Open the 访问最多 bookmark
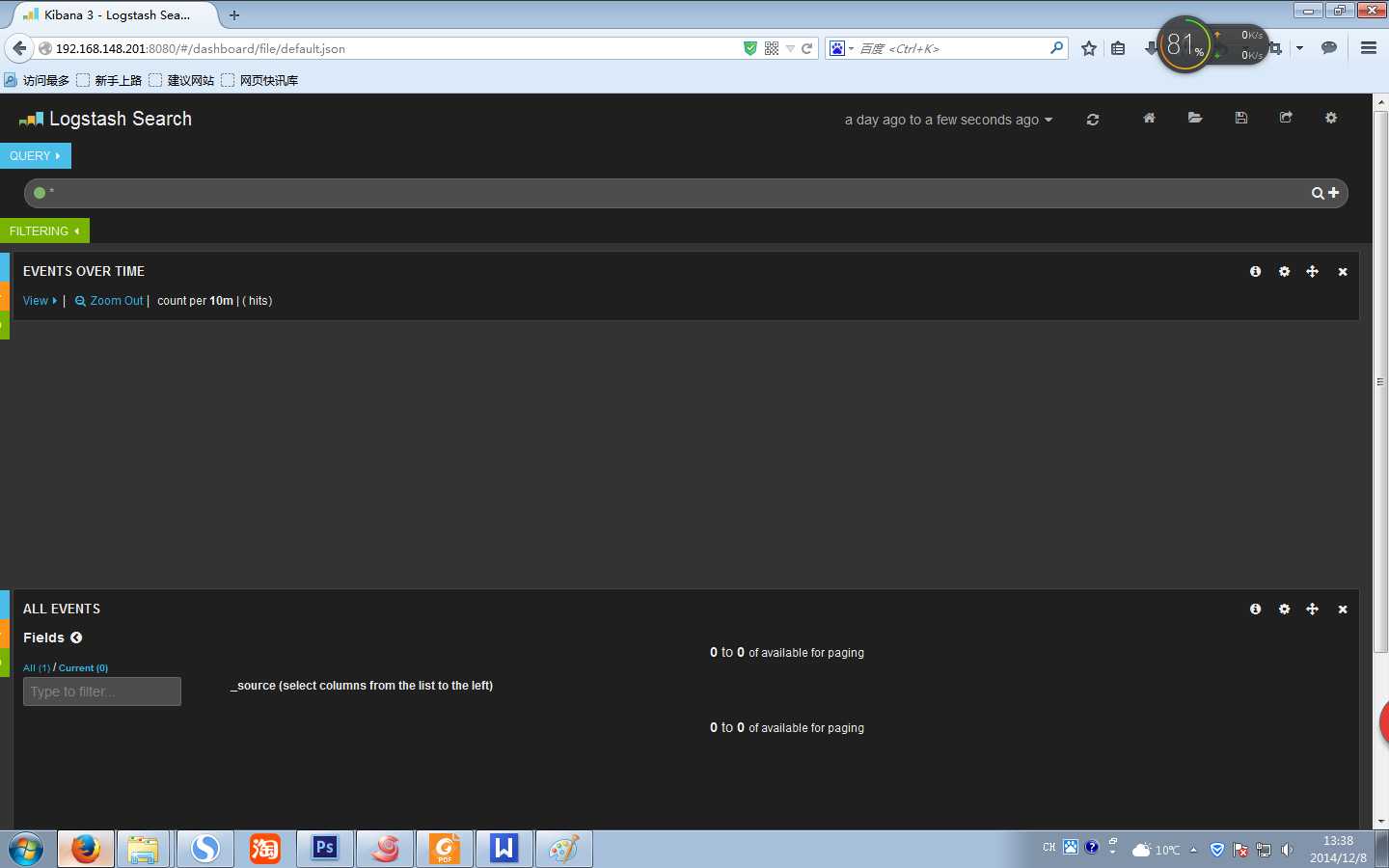 pos(37,80)
